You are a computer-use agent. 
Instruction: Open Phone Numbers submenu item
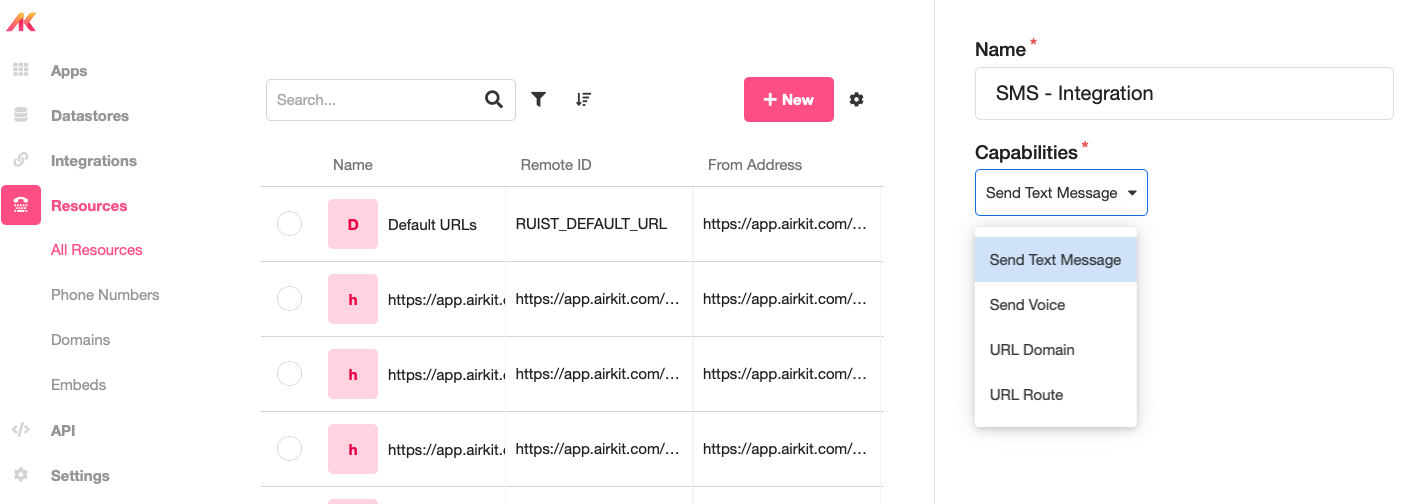pos(105,295)
